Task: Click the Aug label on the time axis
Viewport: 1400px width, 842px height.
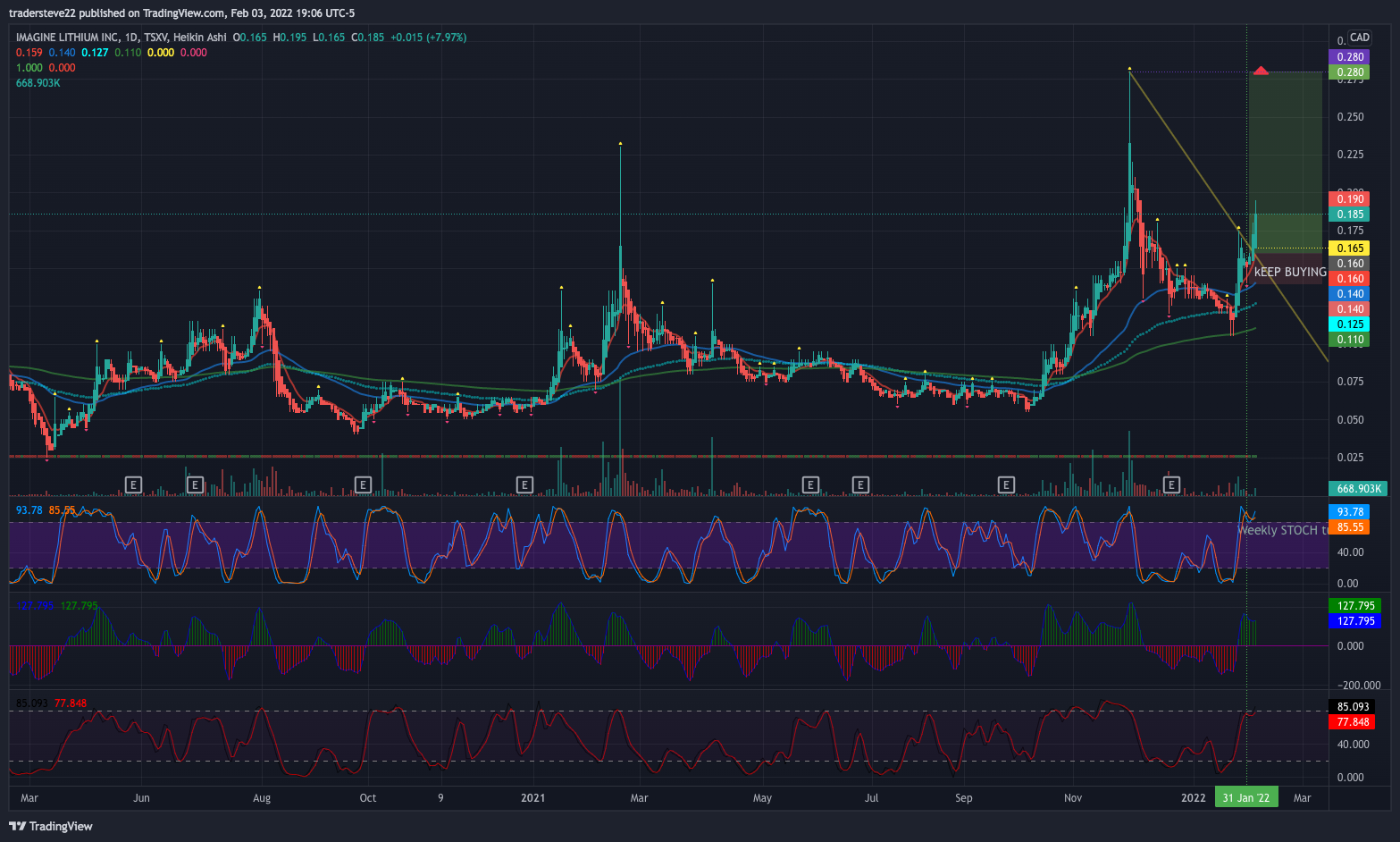Action: (262, 797)
